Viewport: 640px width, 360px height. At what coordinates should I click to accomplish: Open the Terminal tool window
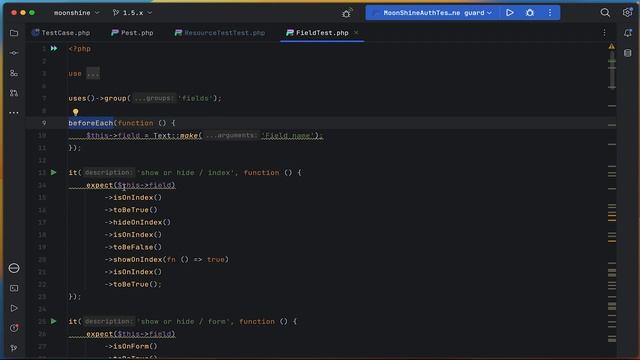(14, 288)
